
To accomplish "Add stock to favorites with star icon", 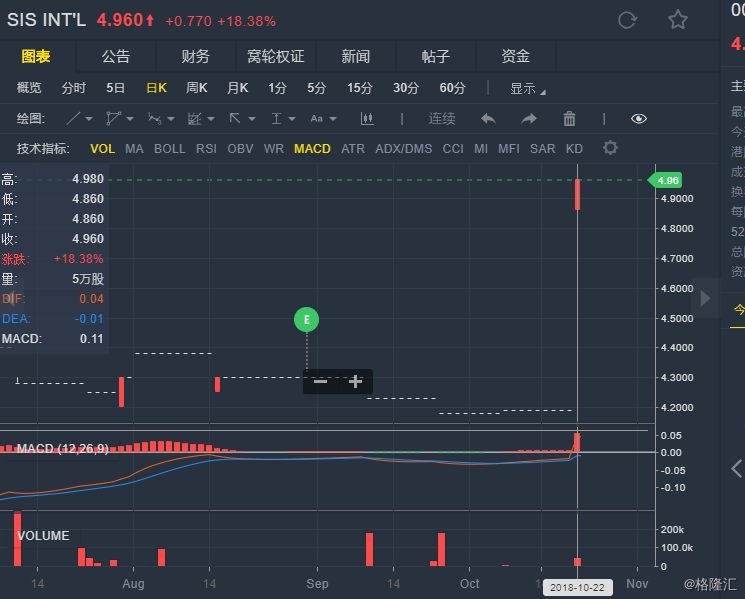I will click(x=678, y=20).
